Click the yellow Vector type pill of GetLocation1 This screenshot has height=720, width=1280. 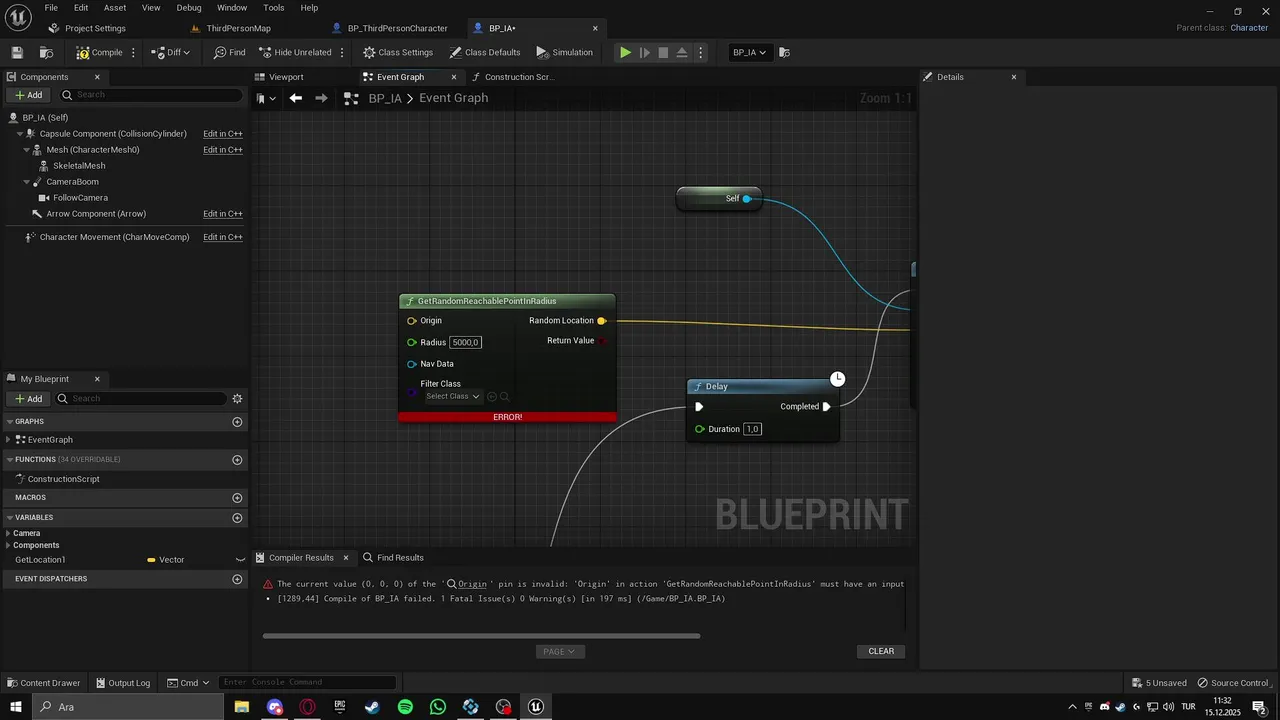click(151, 560)
